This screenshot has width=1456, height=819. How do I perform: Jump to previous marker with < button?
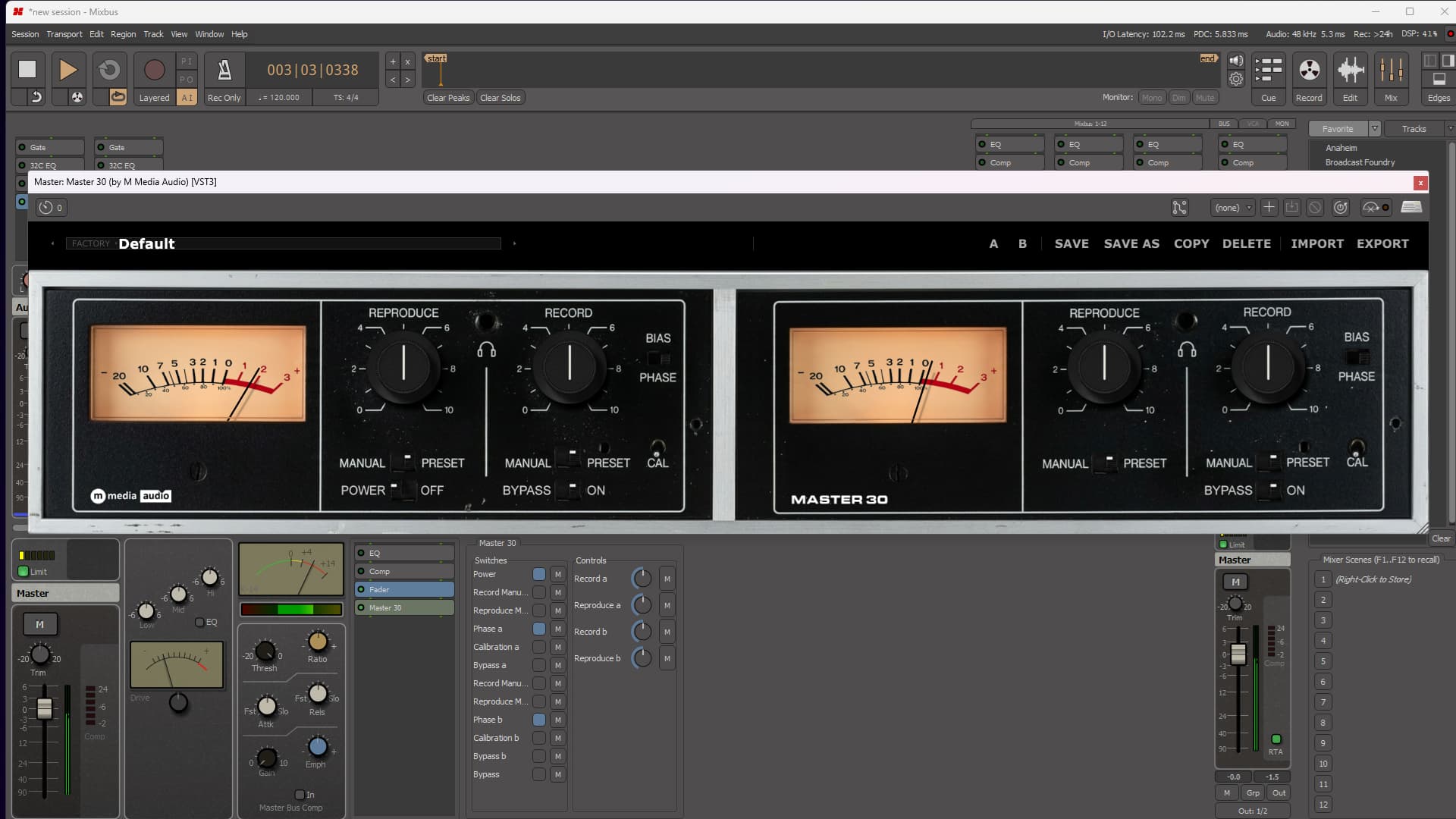[393, 79]
